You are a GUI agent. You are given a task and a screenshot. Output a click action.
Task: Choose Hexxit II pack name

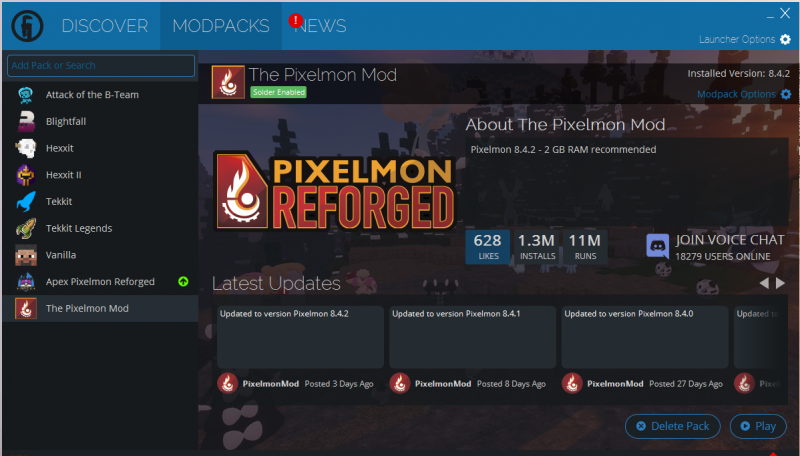pyautogui.click(x=63, y=175)
